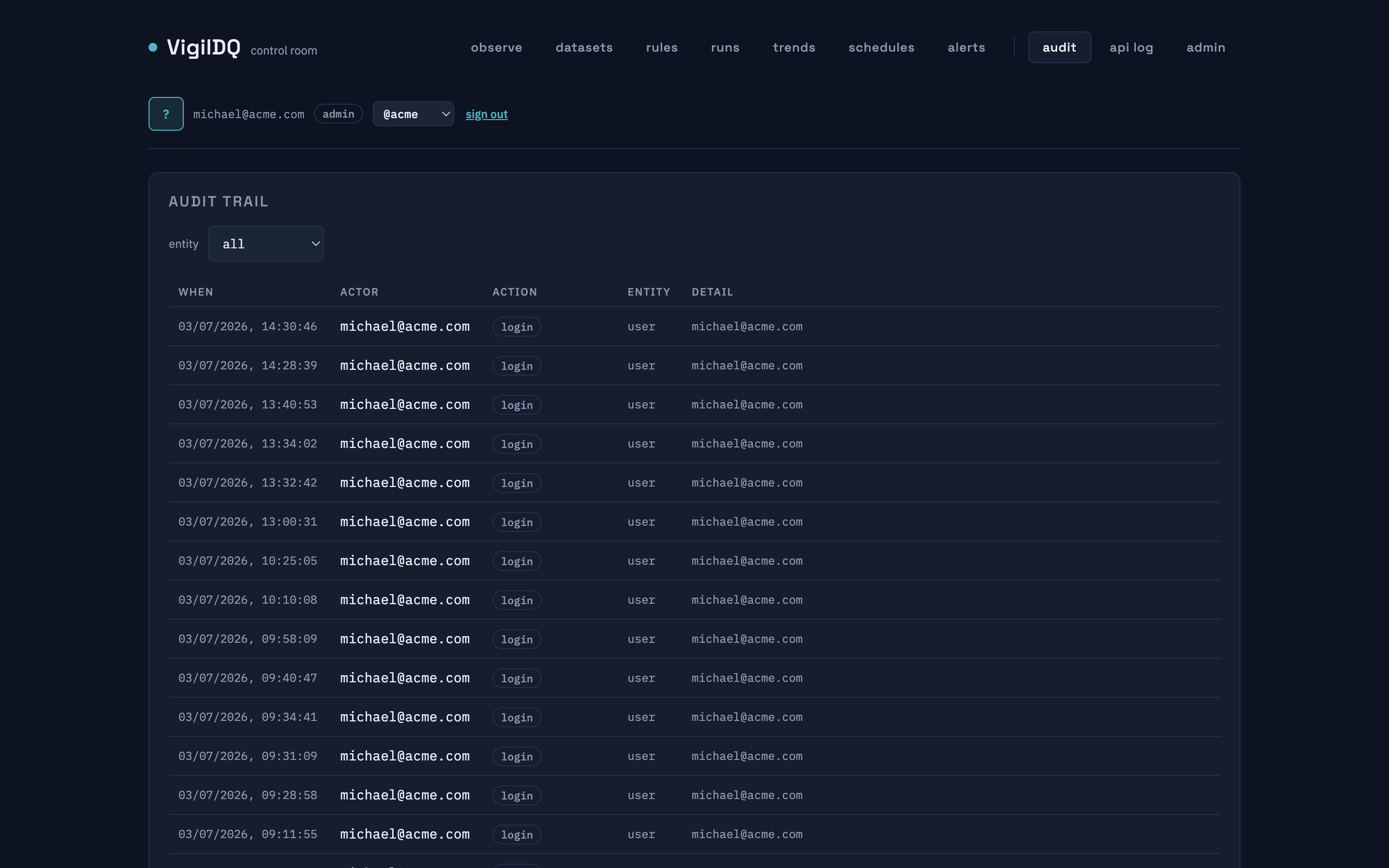Click the DETAIL column header
The width and height of the screenshot is (1389, 868).
(x=712, y=292)
